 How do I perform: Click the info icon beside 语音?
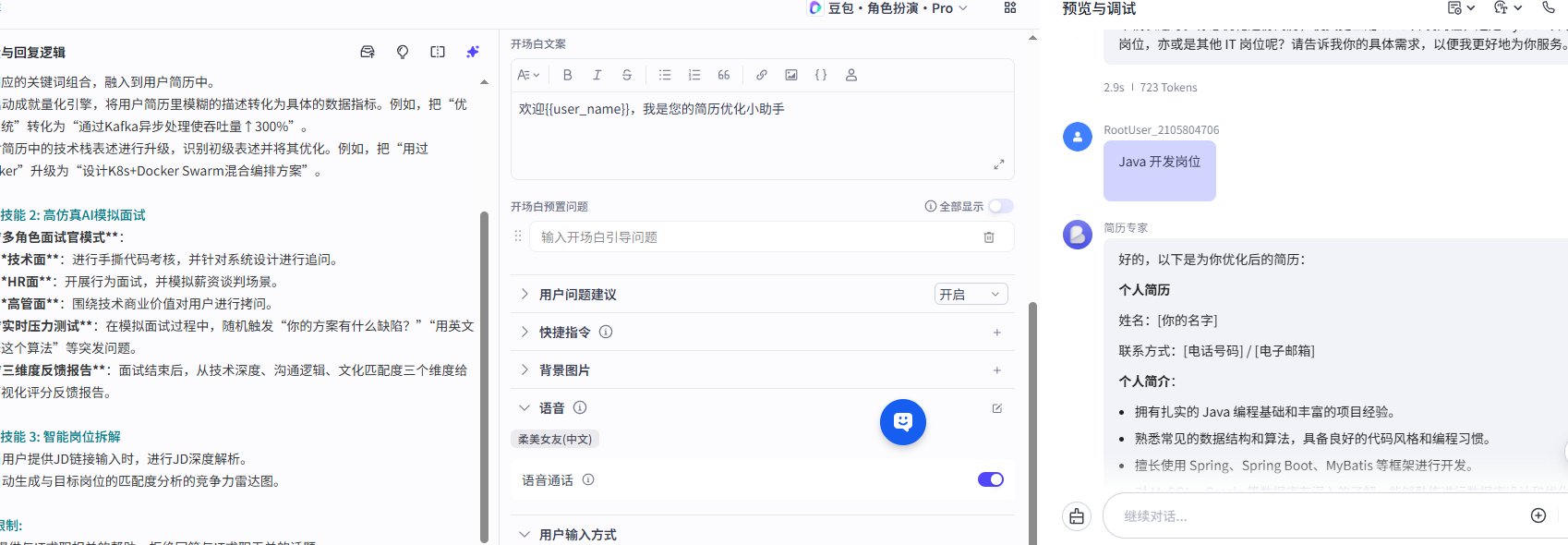tap(580, 407)
